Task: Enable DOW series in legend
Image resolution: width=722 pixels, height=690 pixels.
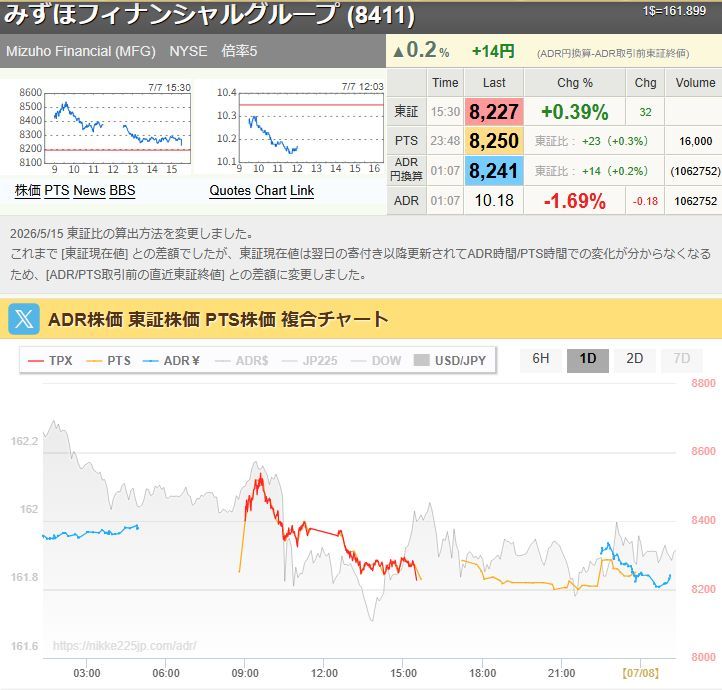Action: pyautogui.click(x=376, y=360)
